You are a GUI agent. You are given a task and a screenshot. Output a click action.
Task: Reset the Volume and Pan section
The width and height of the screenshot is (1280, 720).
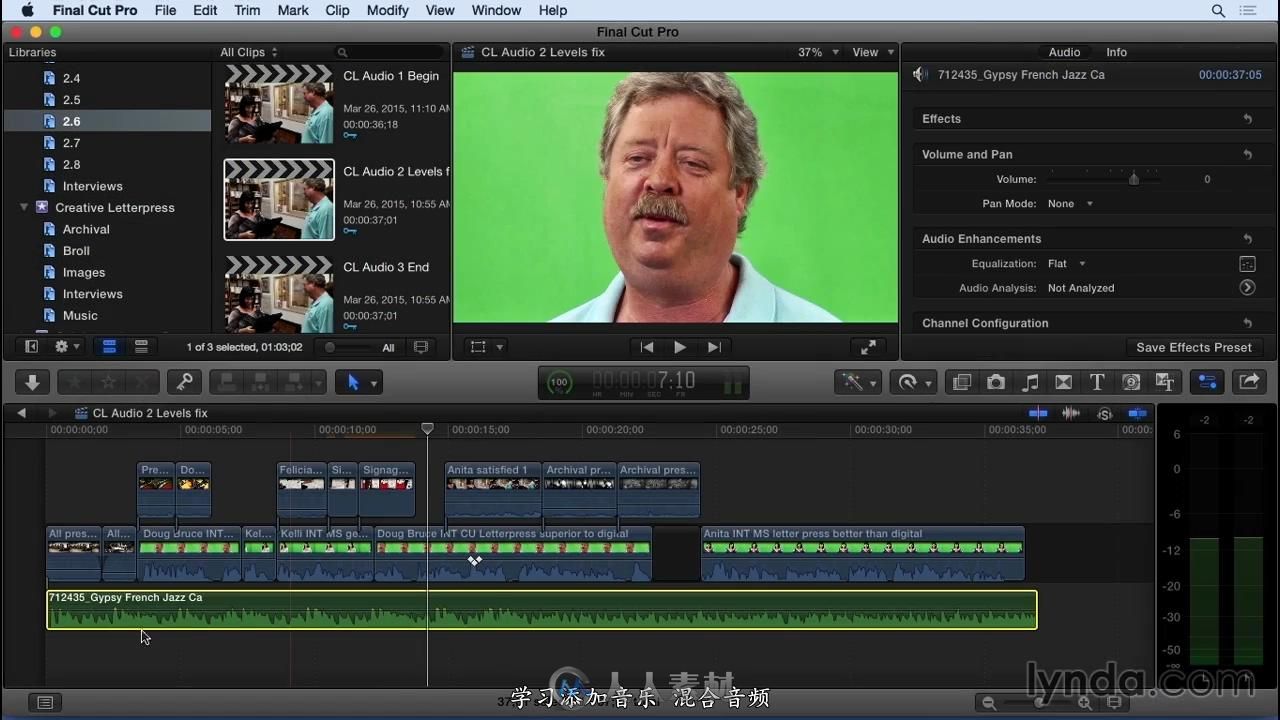pyautogui.click(x=1248, y=155)
